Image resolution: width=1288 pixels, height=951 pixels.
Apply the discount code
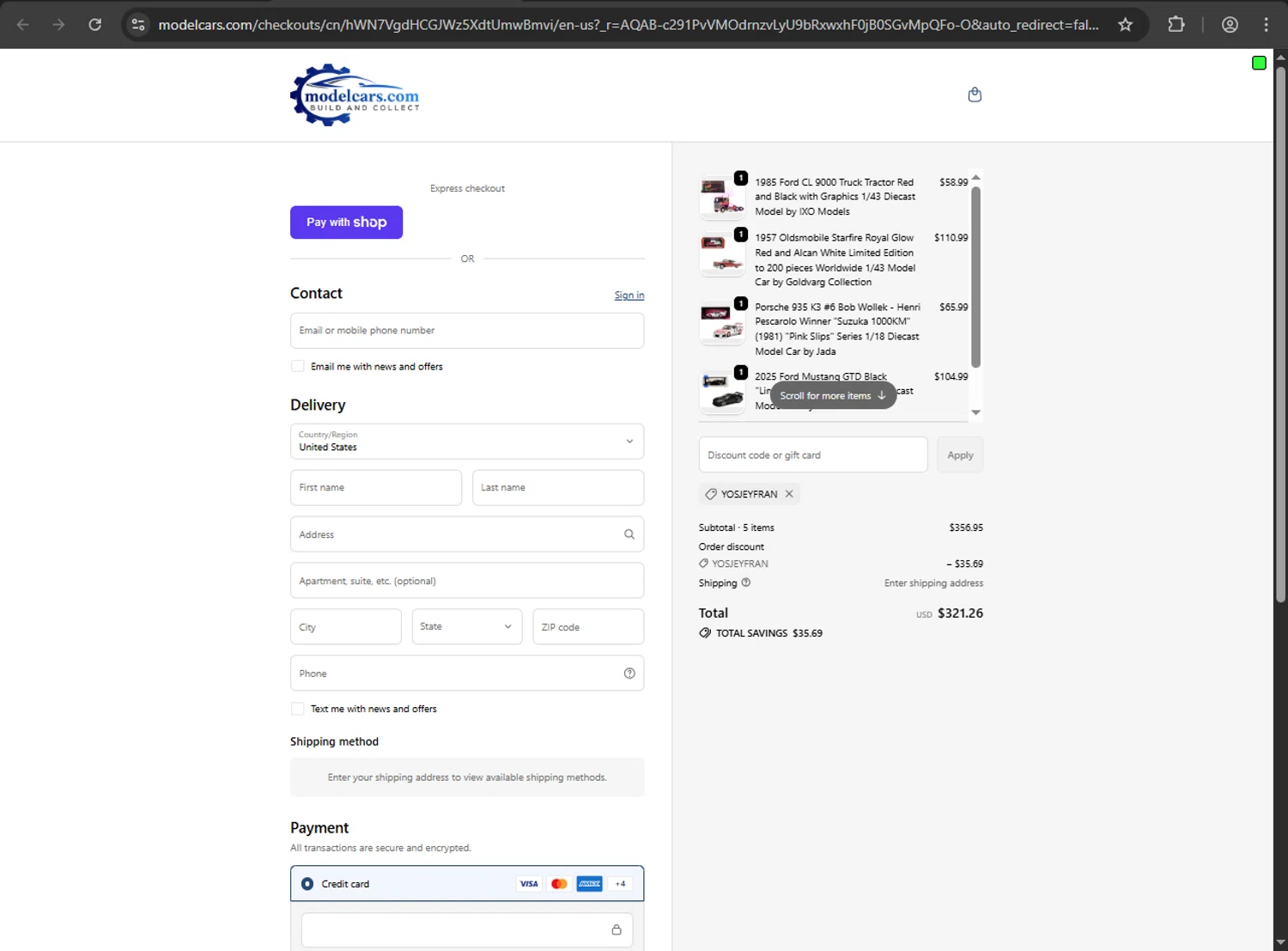point(960,455)
